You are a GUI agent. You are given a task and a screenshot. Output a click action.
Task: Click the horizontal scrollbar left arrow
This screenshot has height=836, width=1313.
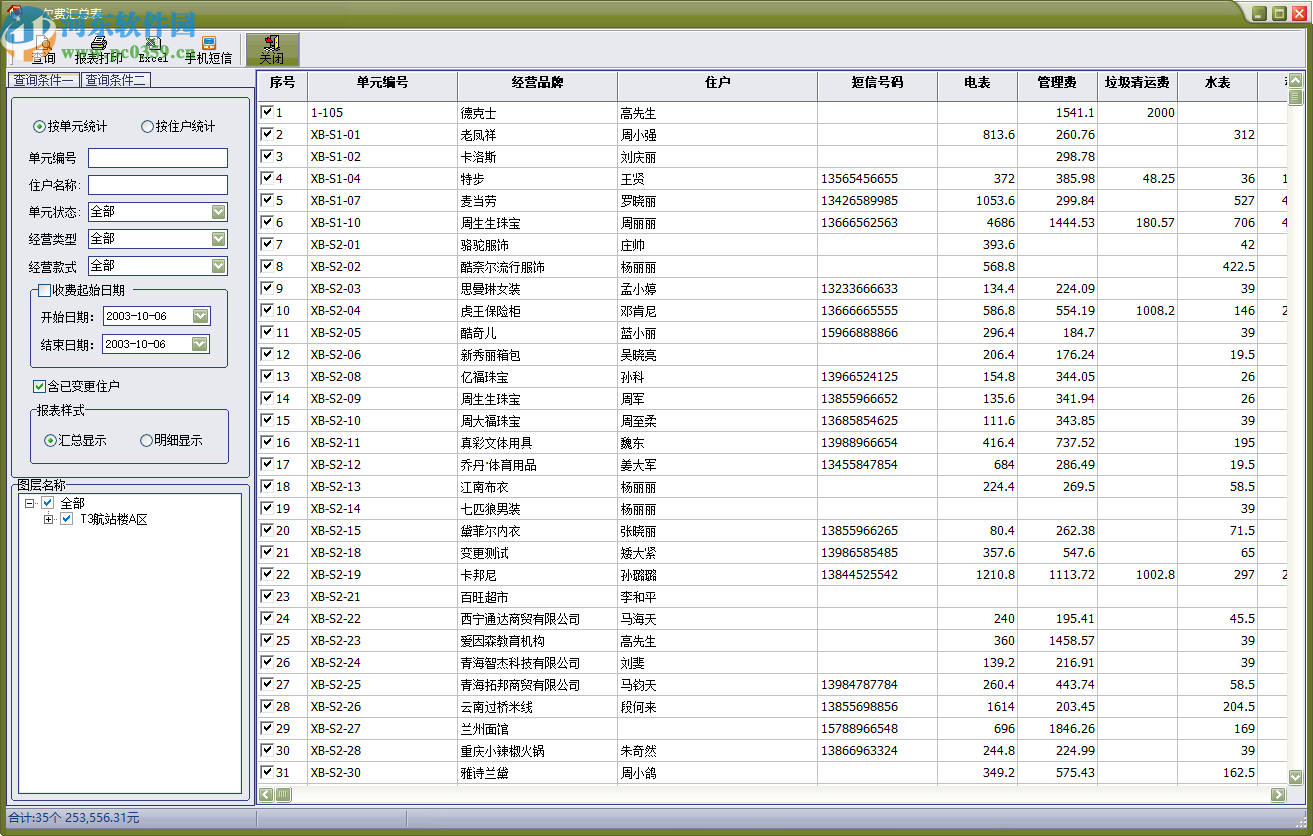pyautogui.click(x=267, y=794)
